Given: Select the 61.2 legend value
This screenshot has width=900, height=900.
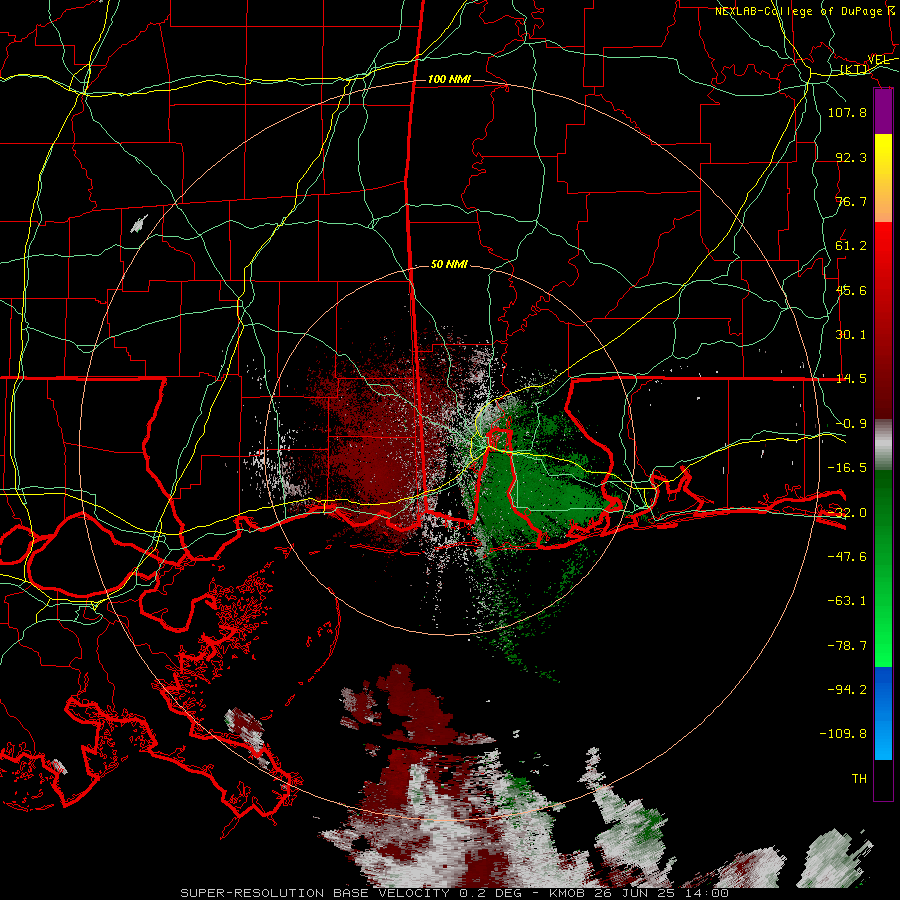Looking at the screenshot, I should pyautogui.click(x=851, y=246).
